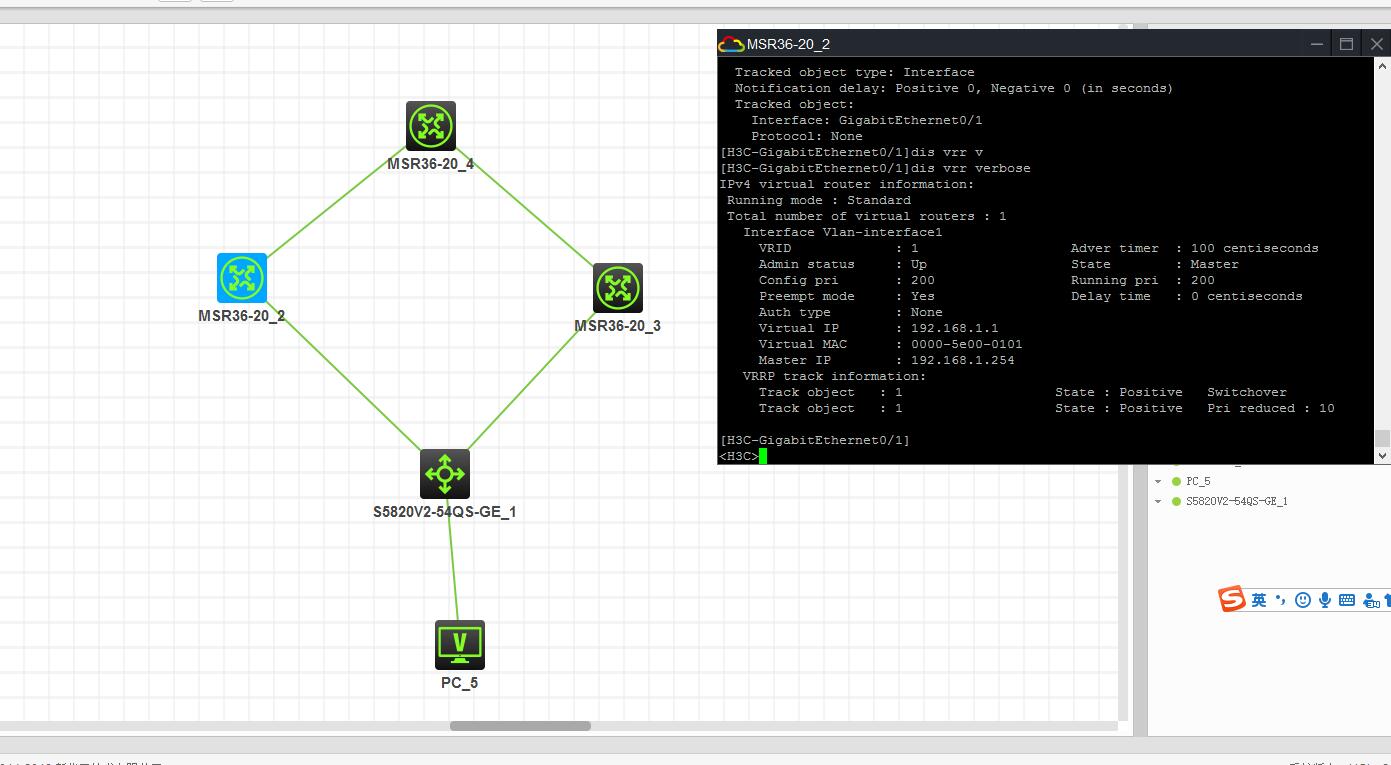
Task: Minimize the MSR36-20_2 terminal window
Action: coord(1318,44)
